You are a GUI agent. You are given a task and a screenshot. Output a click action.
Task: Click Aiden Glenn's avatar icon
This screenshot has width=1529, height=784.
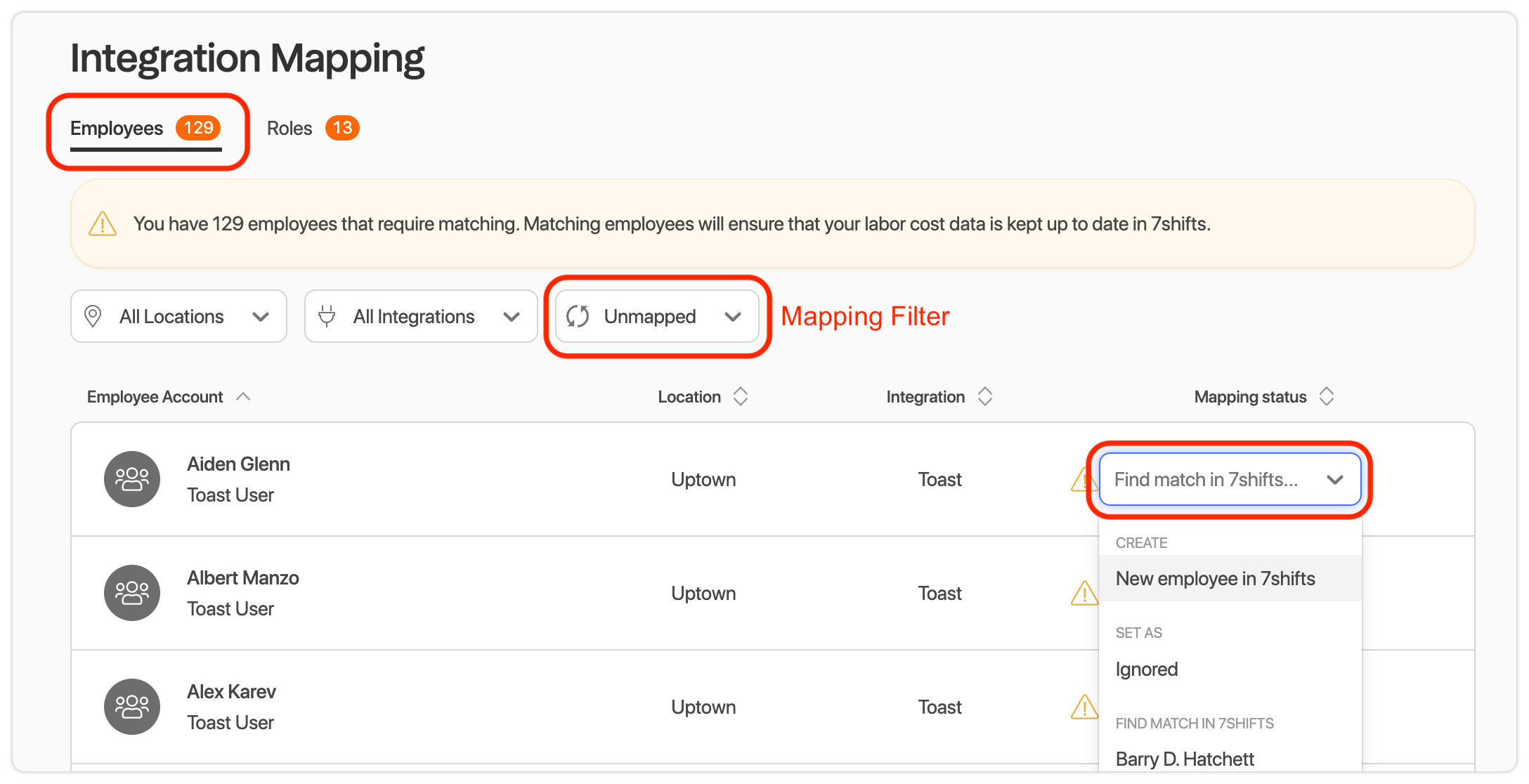[x=132, y=479]
